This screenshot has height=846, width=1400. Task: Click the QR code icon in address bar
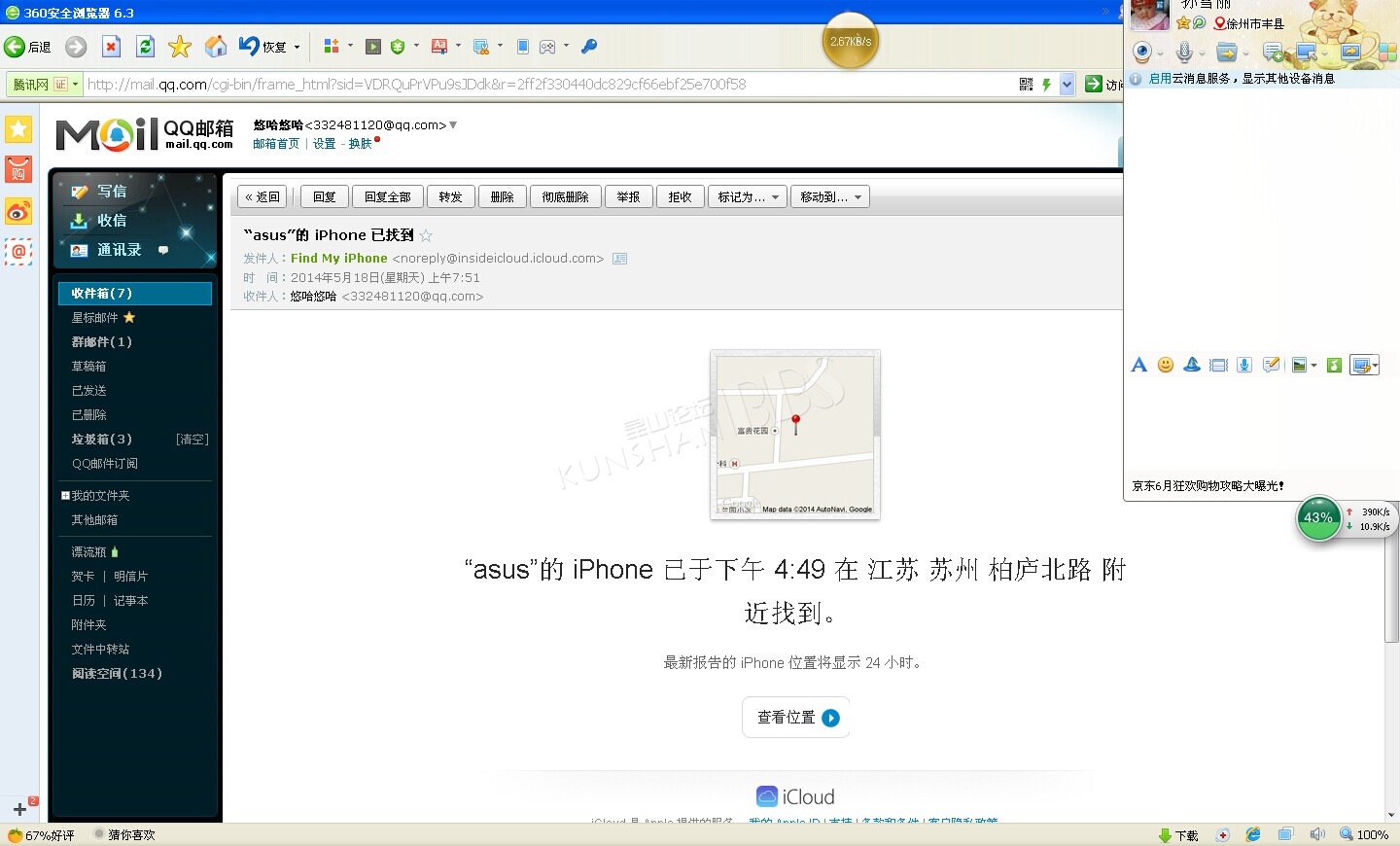point(1026,85)
